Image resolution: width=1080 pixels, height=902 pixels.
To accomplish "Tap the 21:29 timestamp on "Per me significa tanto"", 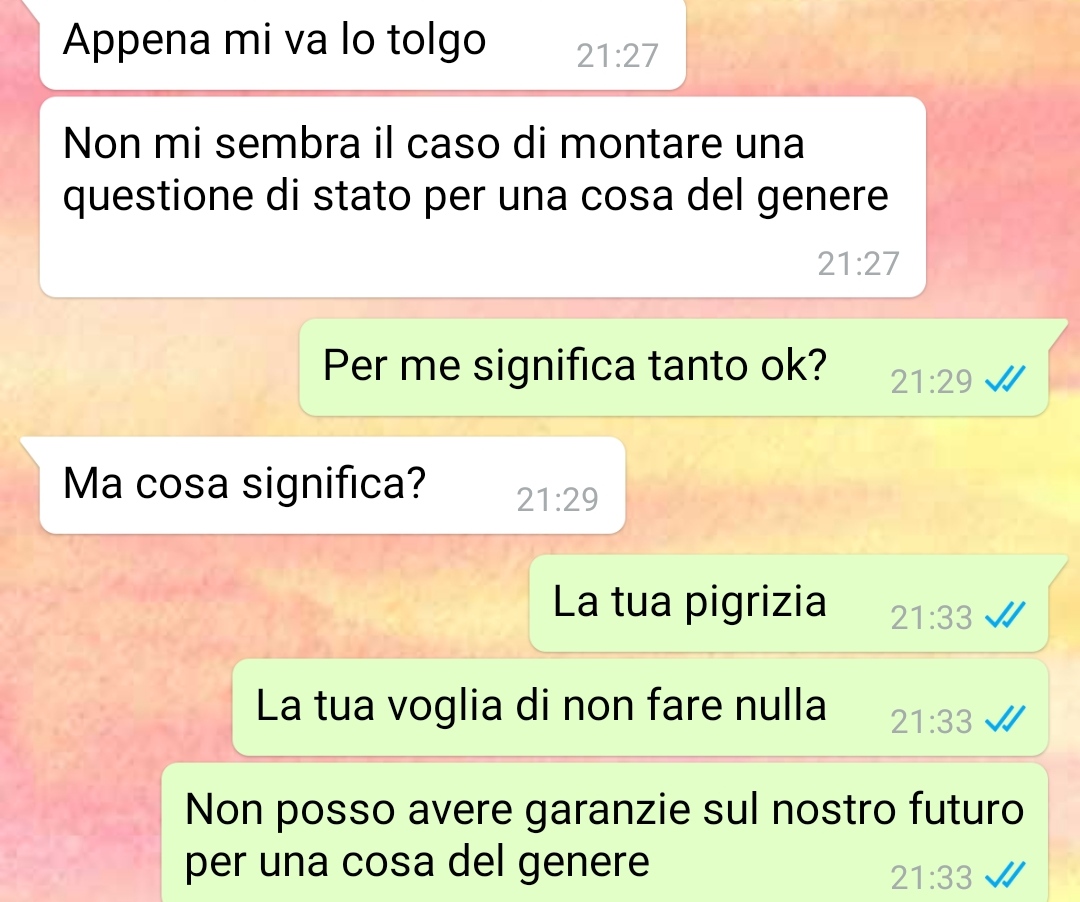I will click(x=931, y=381).
